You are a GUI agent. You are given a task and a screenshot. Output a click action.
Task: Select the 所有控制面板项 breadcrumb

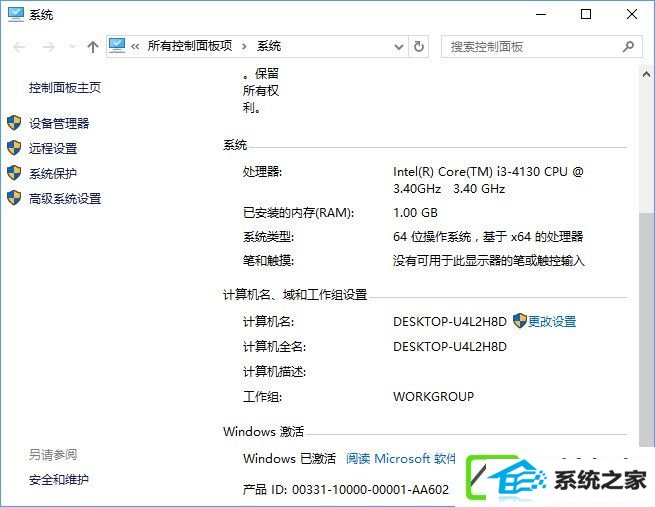[x=190, y=46]
